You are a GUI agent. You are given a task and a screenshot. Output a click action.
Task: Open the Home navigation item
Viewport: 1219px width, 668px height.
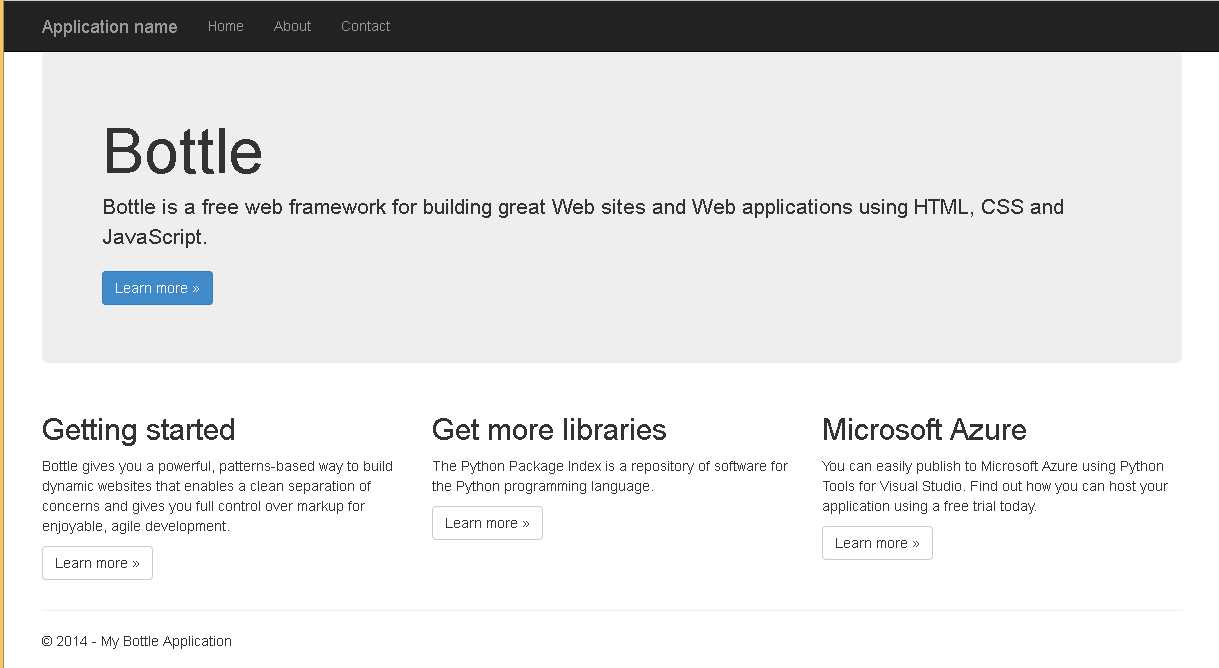point(226,26)
